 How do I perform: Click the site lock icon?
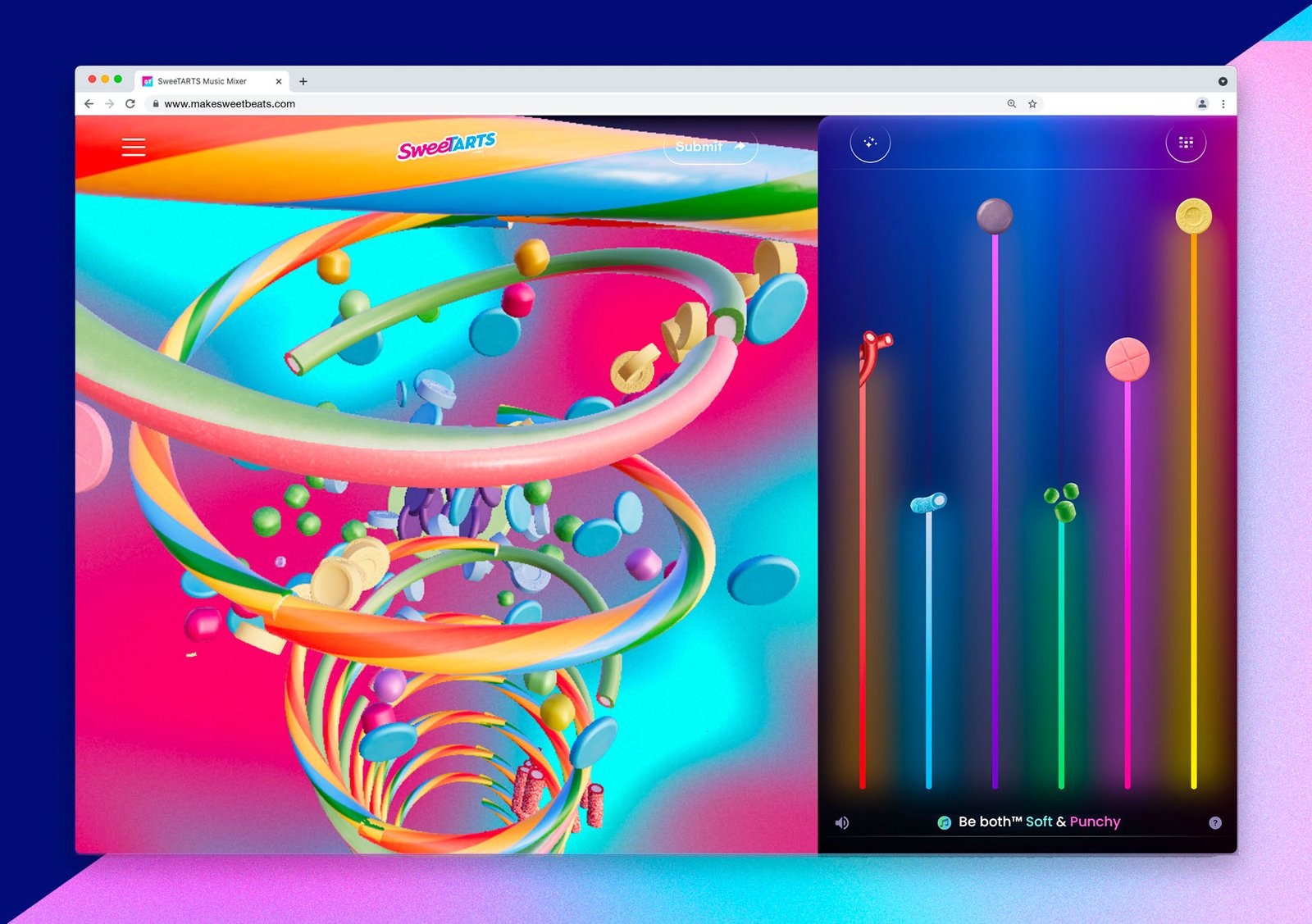tap(155, 104)
